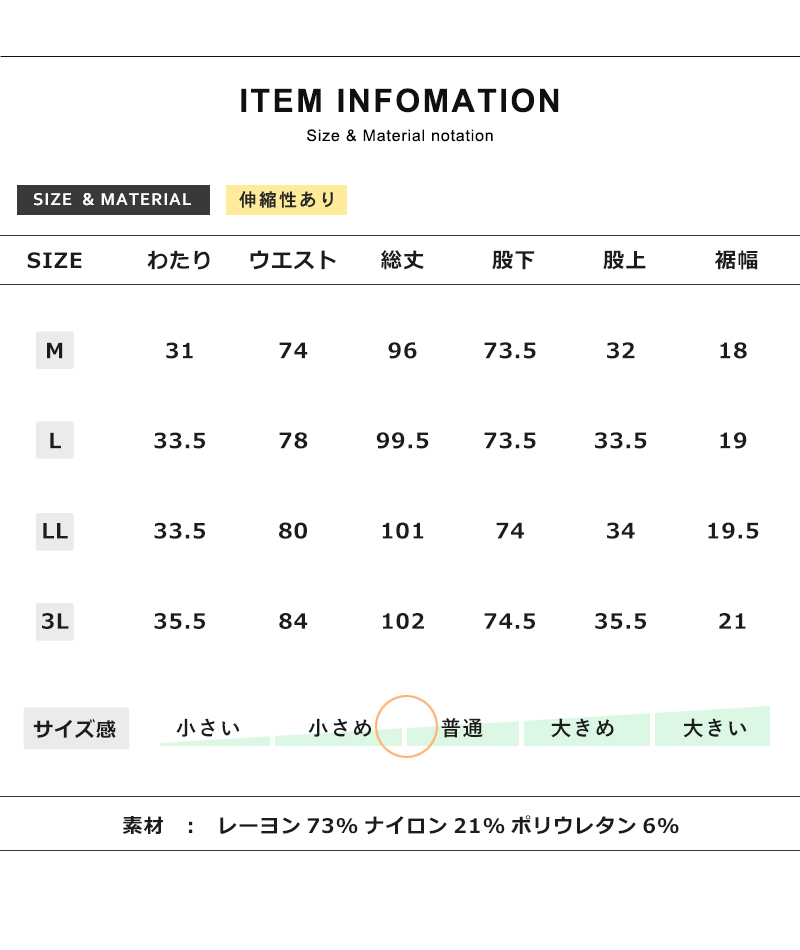Click the 総丈 column header

pyautogui.click(x=403, y=261)
